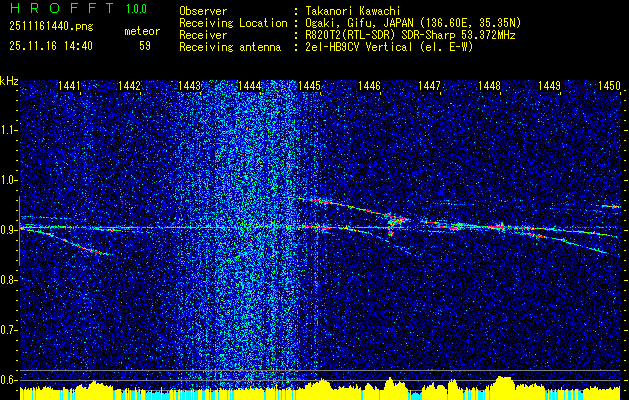Click observer name Takanori Kawachi
Screen dimensions: 629x400
pyautogui.click(x=352, y=11)
